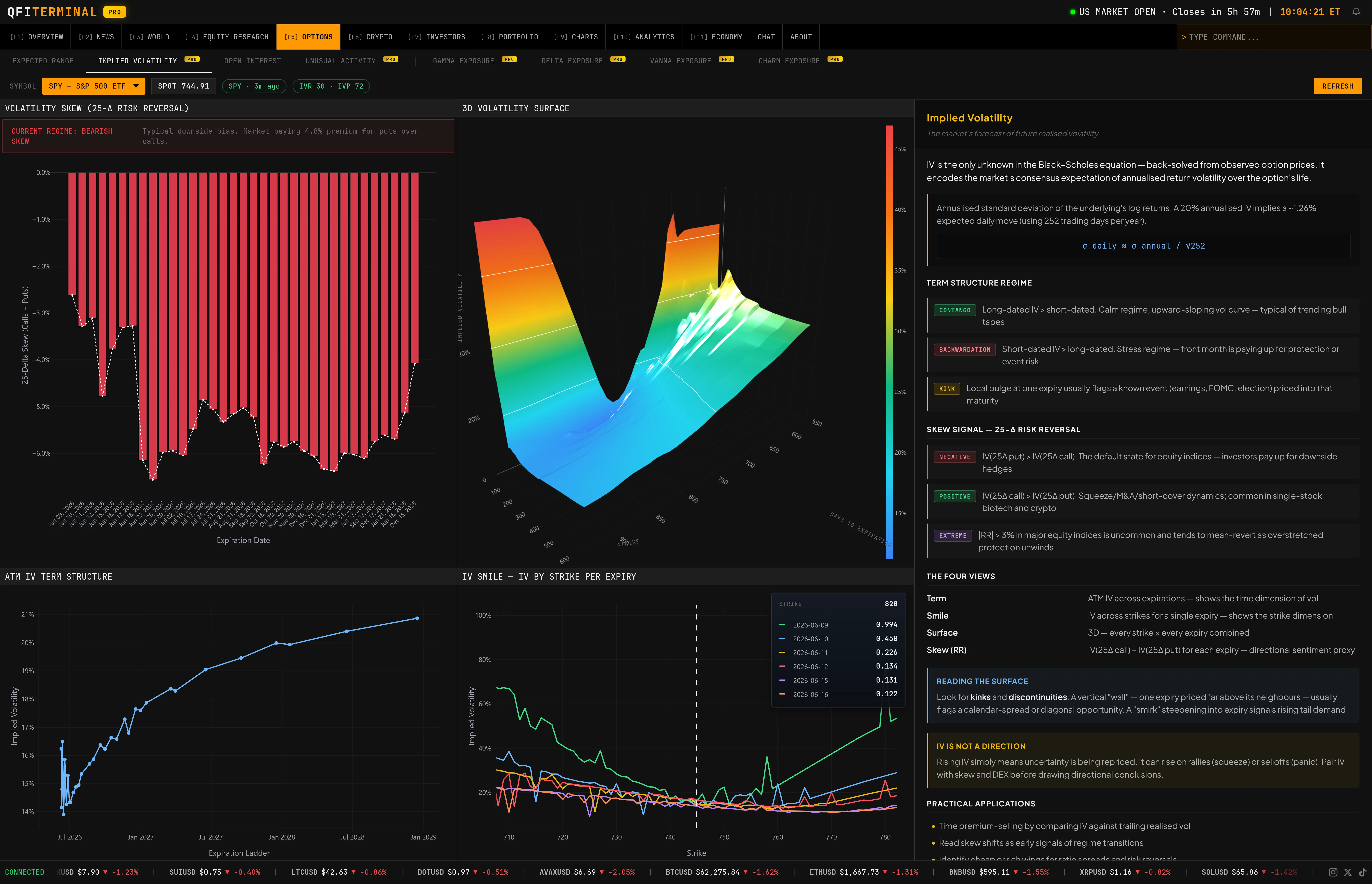Open the F8 Portfolio tab
The width and height of the screenshot is (1372, 884).
pos(509,37)
